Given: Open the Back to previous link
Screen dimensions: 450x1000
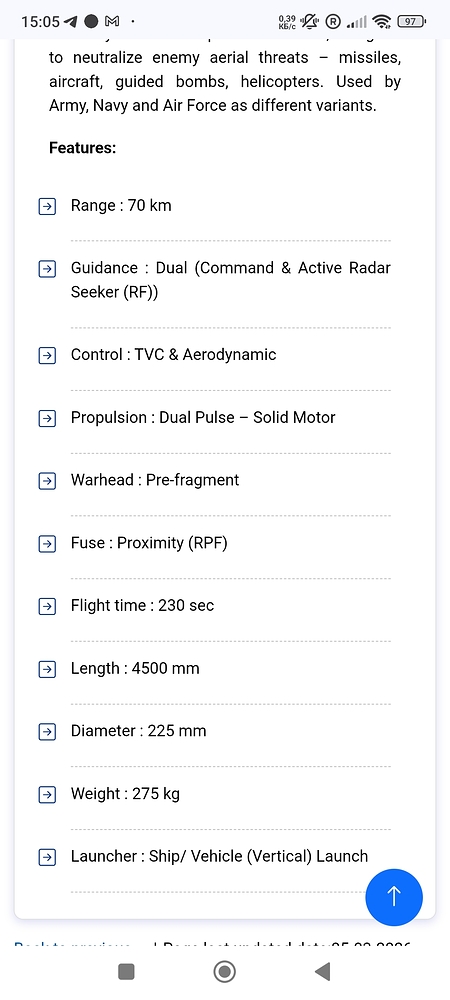Looking at the screenshot, I should click(73, 944).
